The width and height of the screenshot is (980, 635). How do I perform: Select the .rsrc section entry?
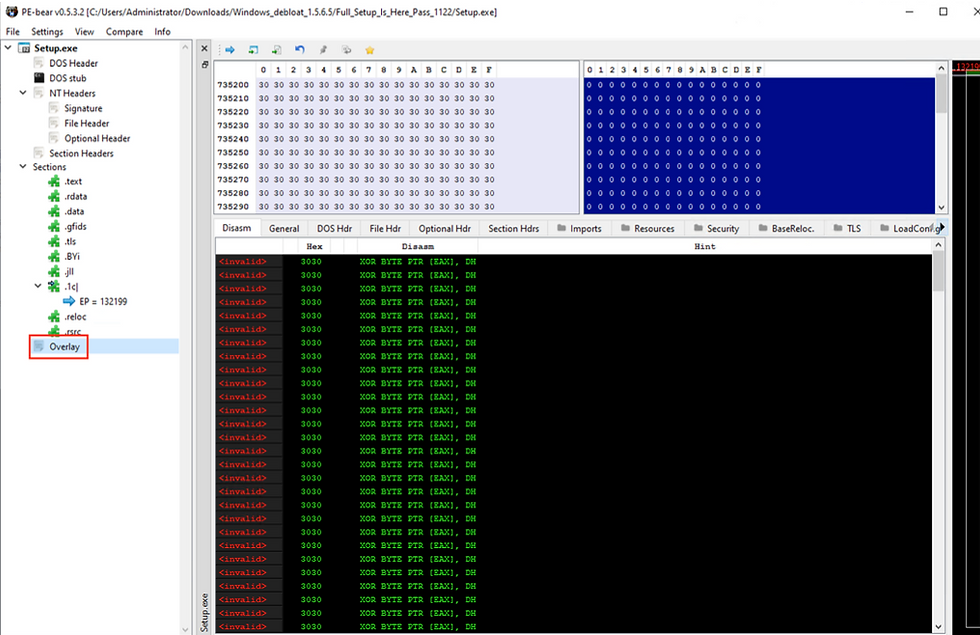coord(73,331)
